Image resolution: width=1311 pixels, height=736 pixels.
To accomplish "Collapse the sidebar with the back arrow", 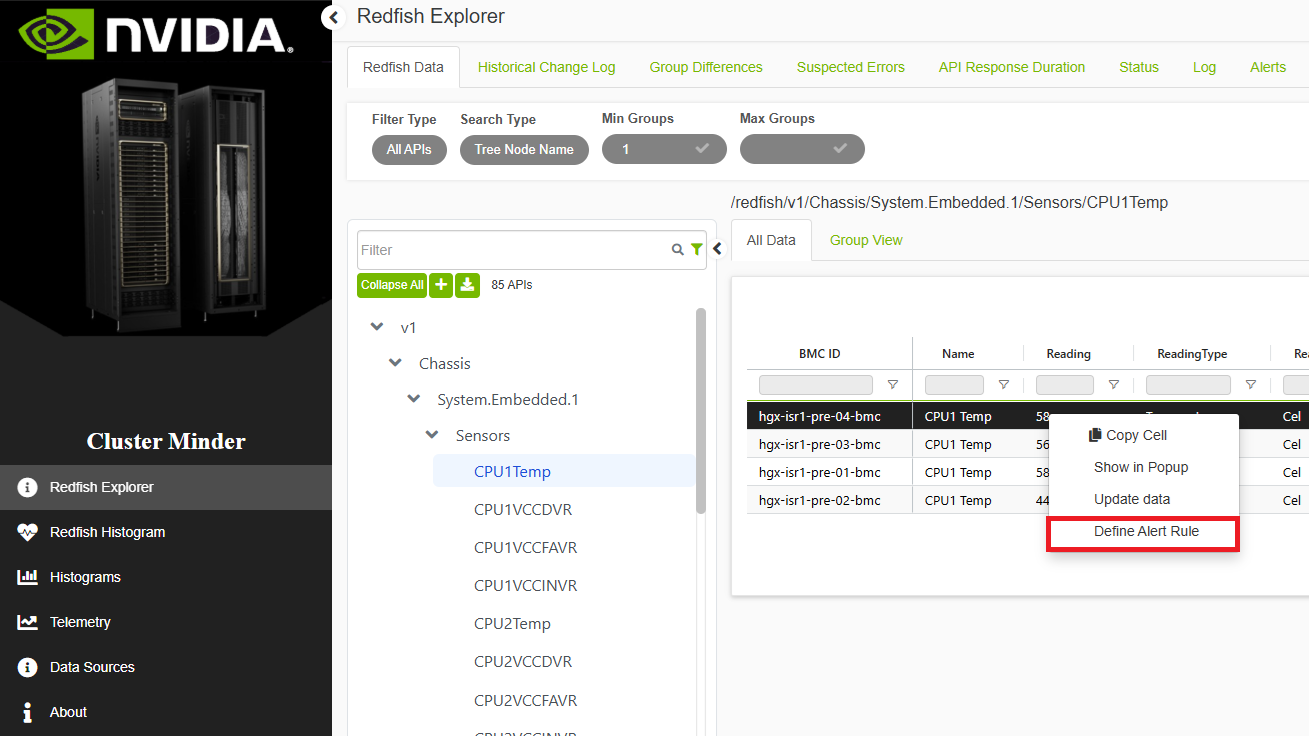I will [x=334, y=17].
